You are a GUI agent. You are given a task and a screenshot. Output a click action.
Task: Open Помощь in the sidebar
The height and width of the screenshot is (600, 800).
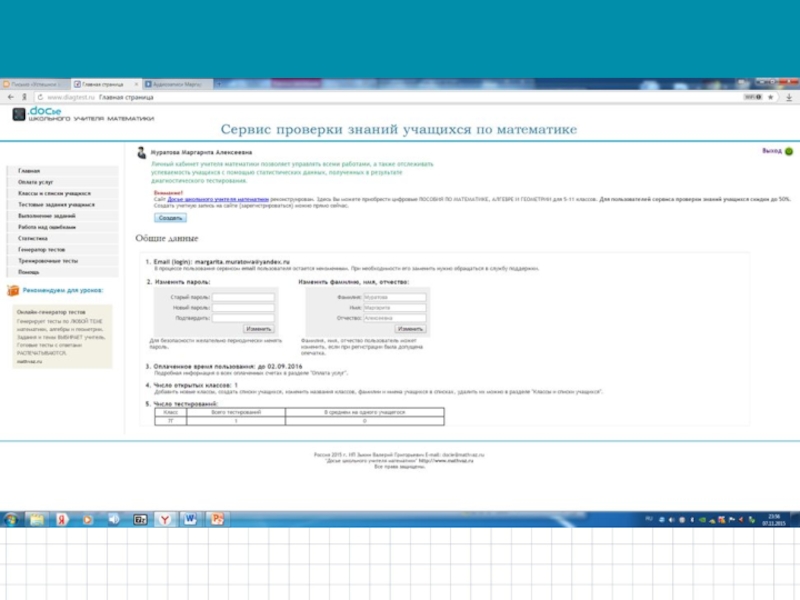point(63,272)
